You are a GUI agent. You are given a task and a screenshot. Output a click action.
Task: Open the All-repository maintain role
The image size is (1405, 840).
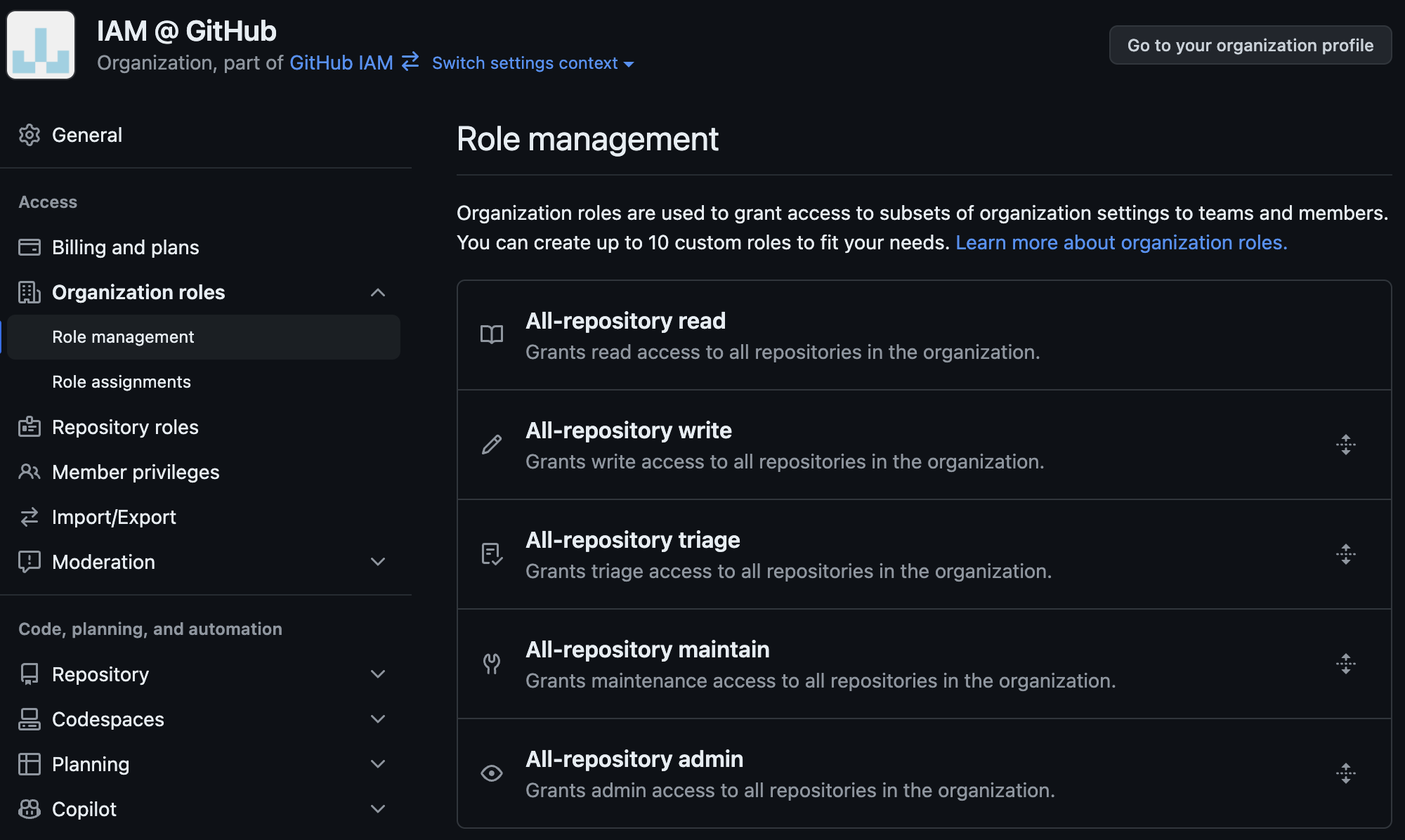point(648,650)
